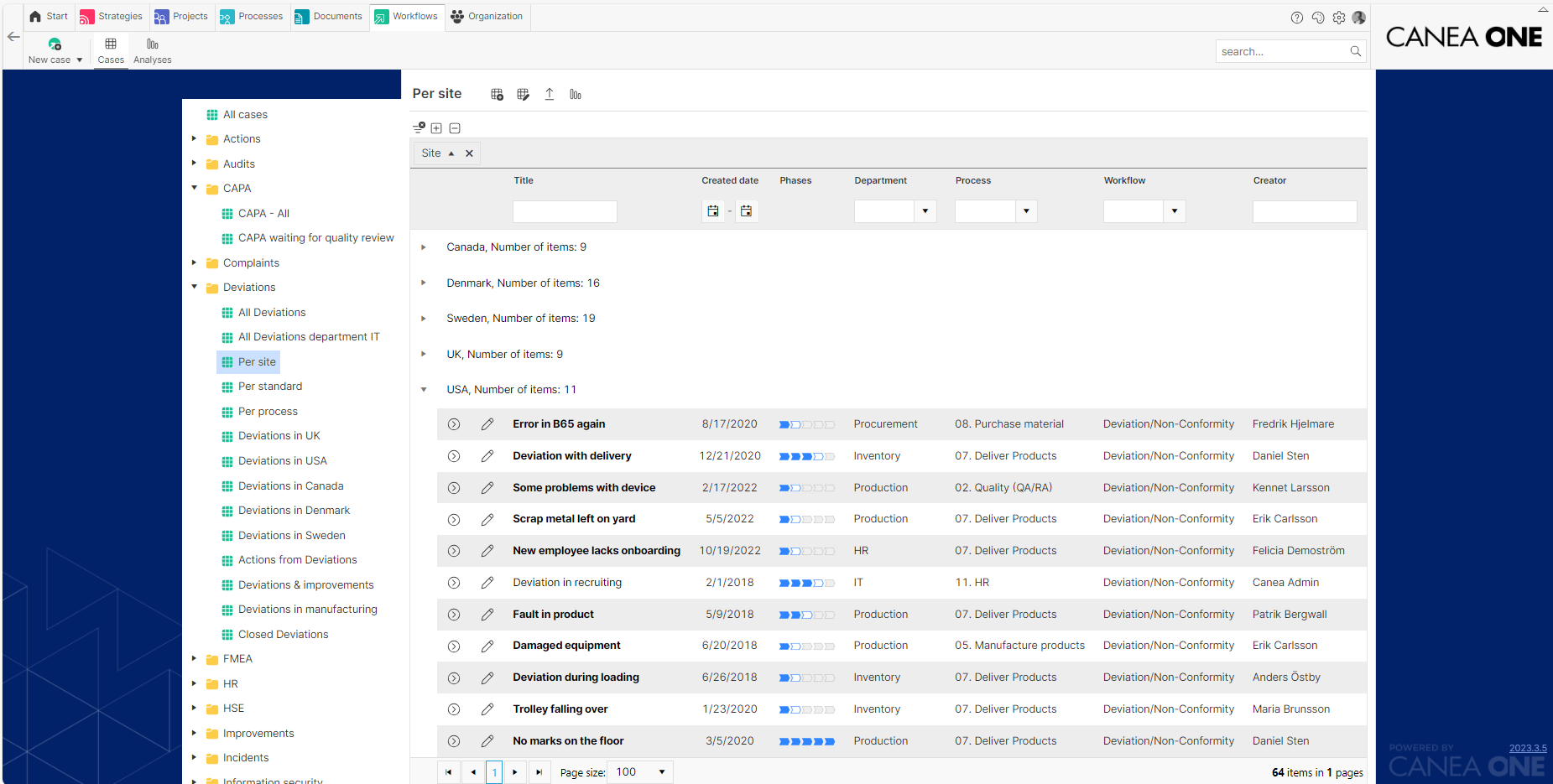Open the Analyses view in toolbar
Screen dimensions: 1553x784
pos(153,50)
